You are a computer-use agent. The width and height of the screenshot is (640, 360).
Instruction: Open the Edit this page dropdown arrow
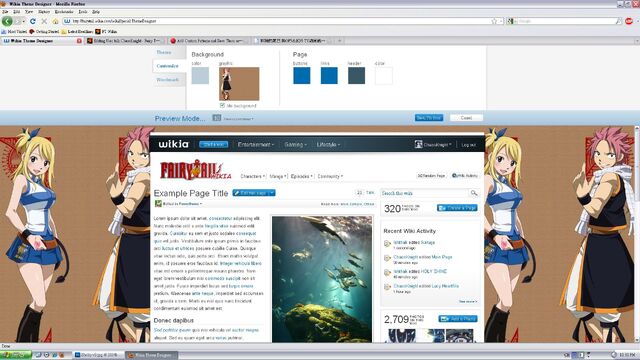pyautogui.click(x=271, y=193)
